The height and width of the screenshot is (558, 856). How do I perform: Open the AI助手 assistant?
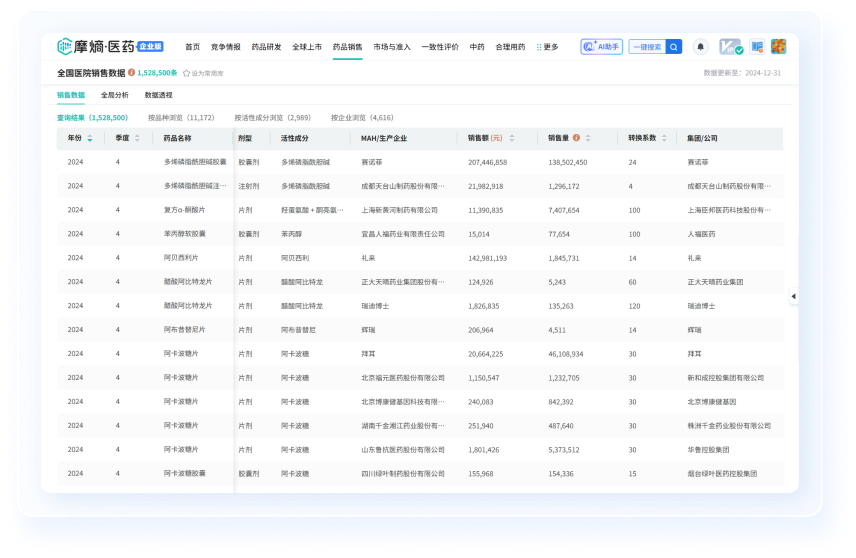pos(601,47)
